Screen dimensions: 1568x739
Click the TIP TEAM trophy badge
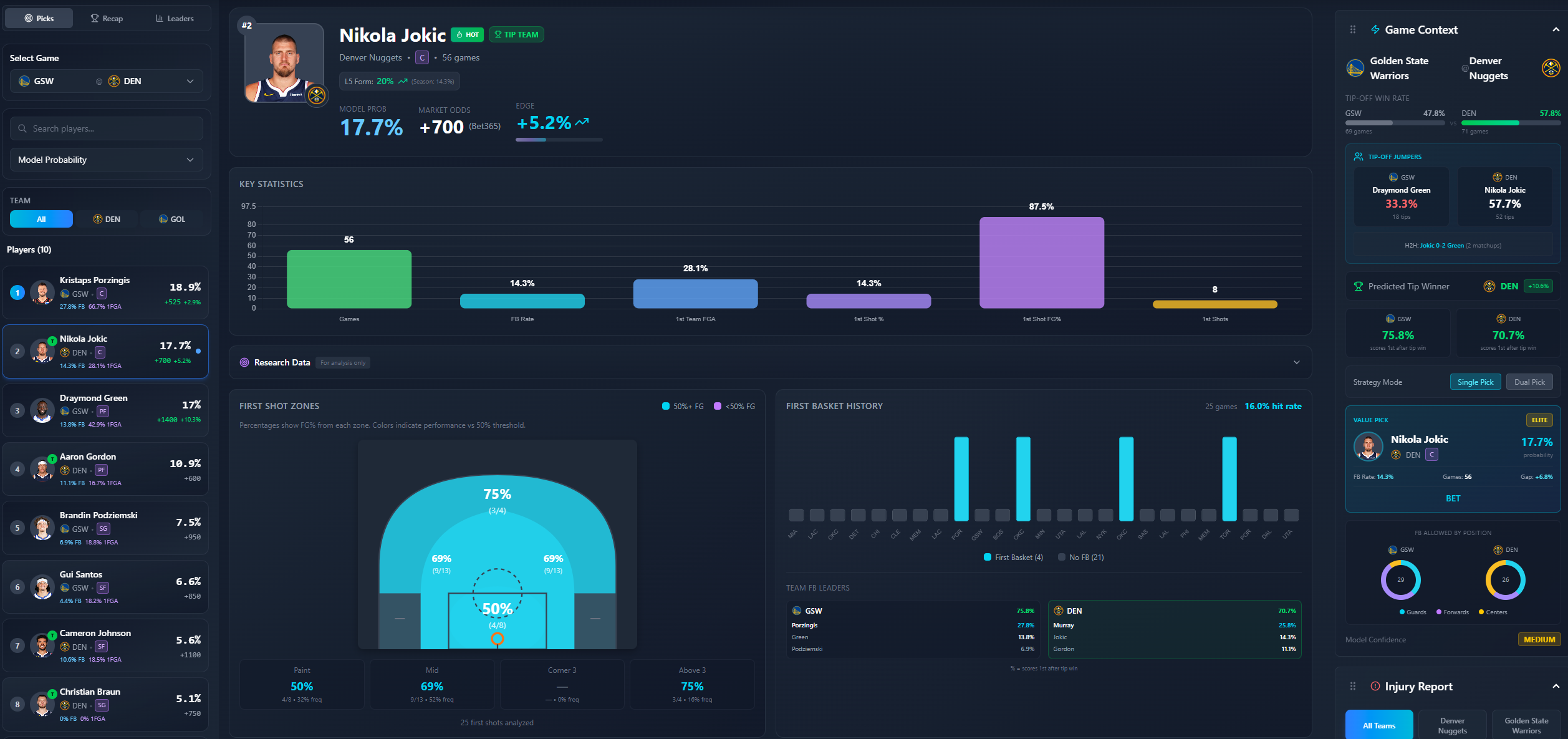pos(517,34)
